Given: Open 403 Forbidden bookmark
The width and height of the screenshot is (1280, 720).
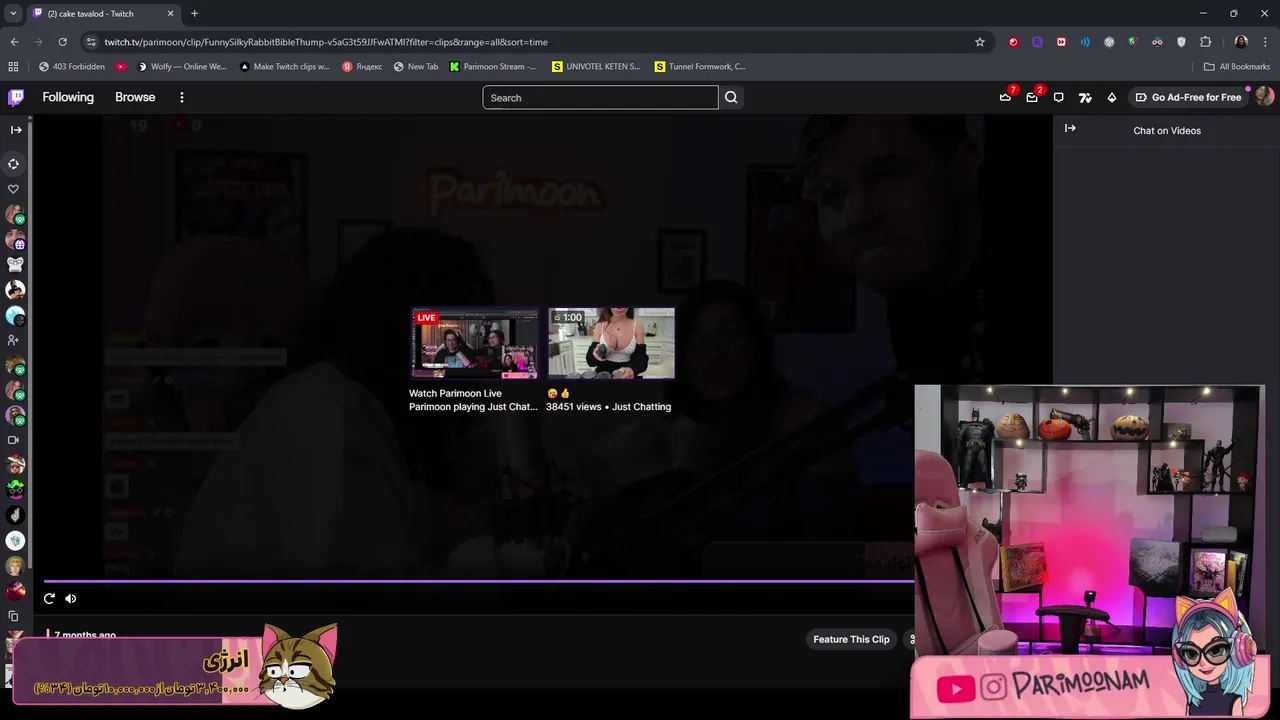Looking at the screenshot, I should [72, 67].
